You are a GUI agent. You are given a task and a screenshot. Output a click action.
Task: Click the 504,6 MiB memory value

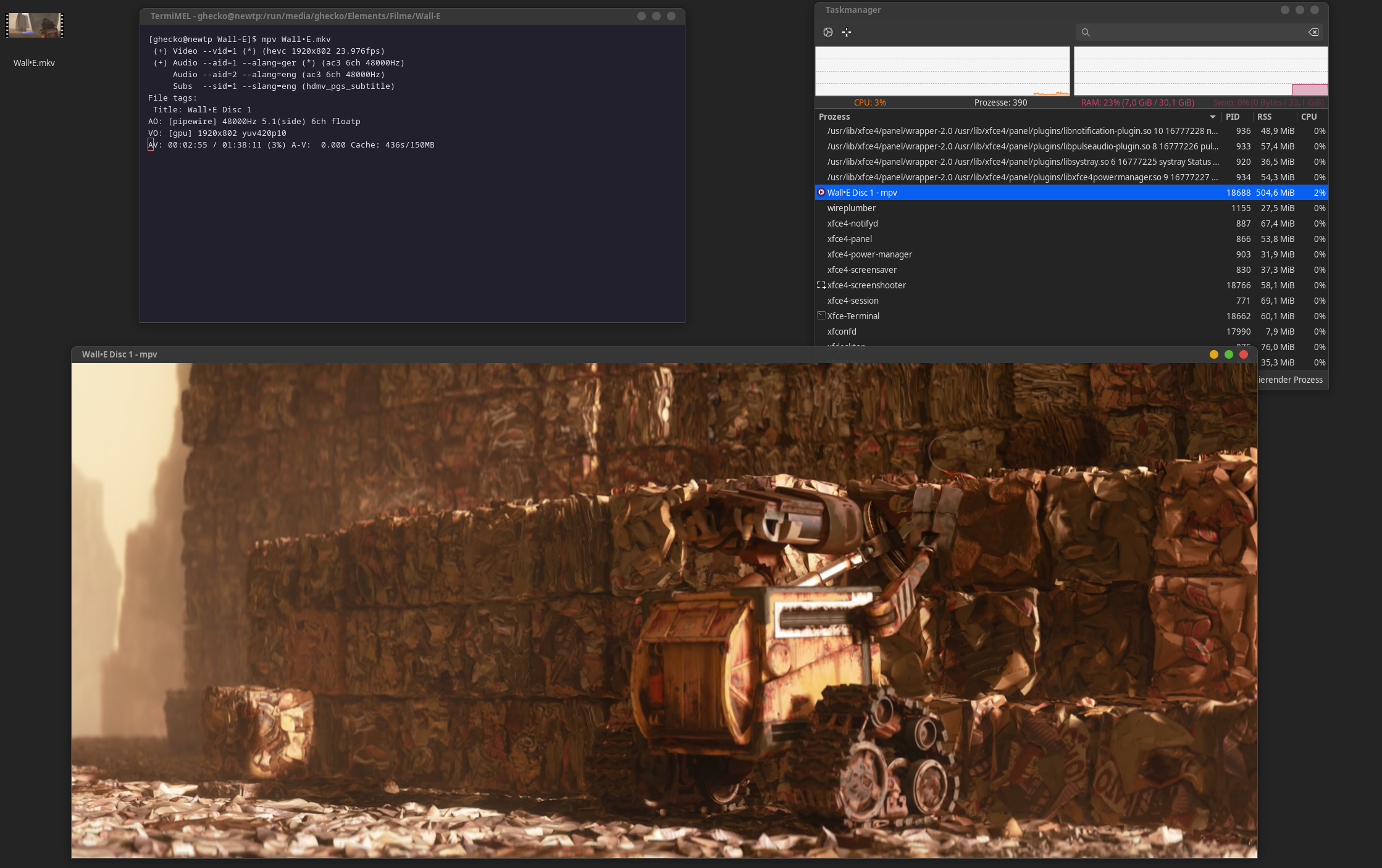[x=1275, y=193]
